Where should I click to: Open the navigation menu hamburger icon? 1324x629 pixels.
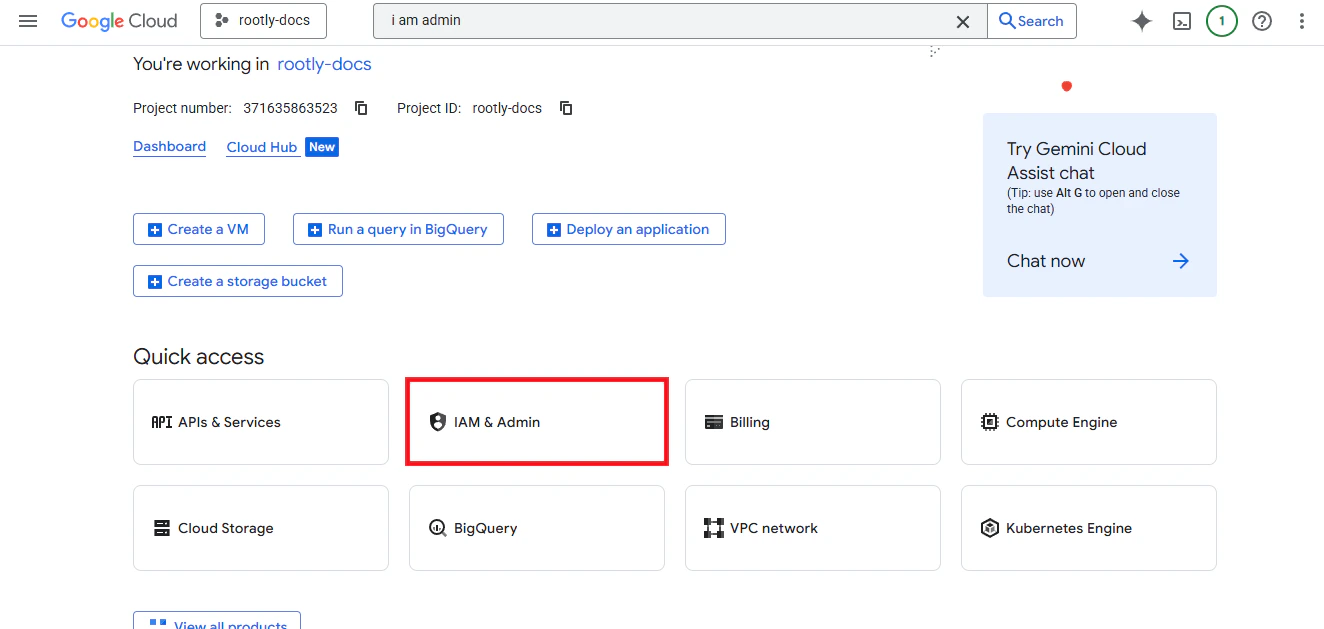(x=28, y=20)
